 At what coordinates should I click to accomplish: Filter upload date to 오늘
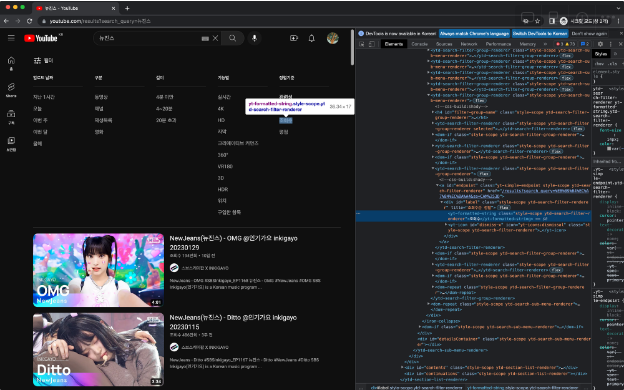point(37,109)
